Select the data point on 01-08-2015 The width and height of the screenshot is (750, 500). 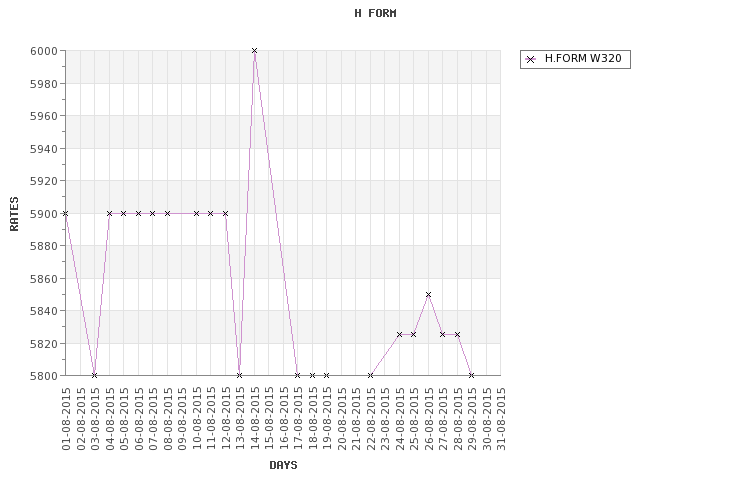click(x=66, y=213)
